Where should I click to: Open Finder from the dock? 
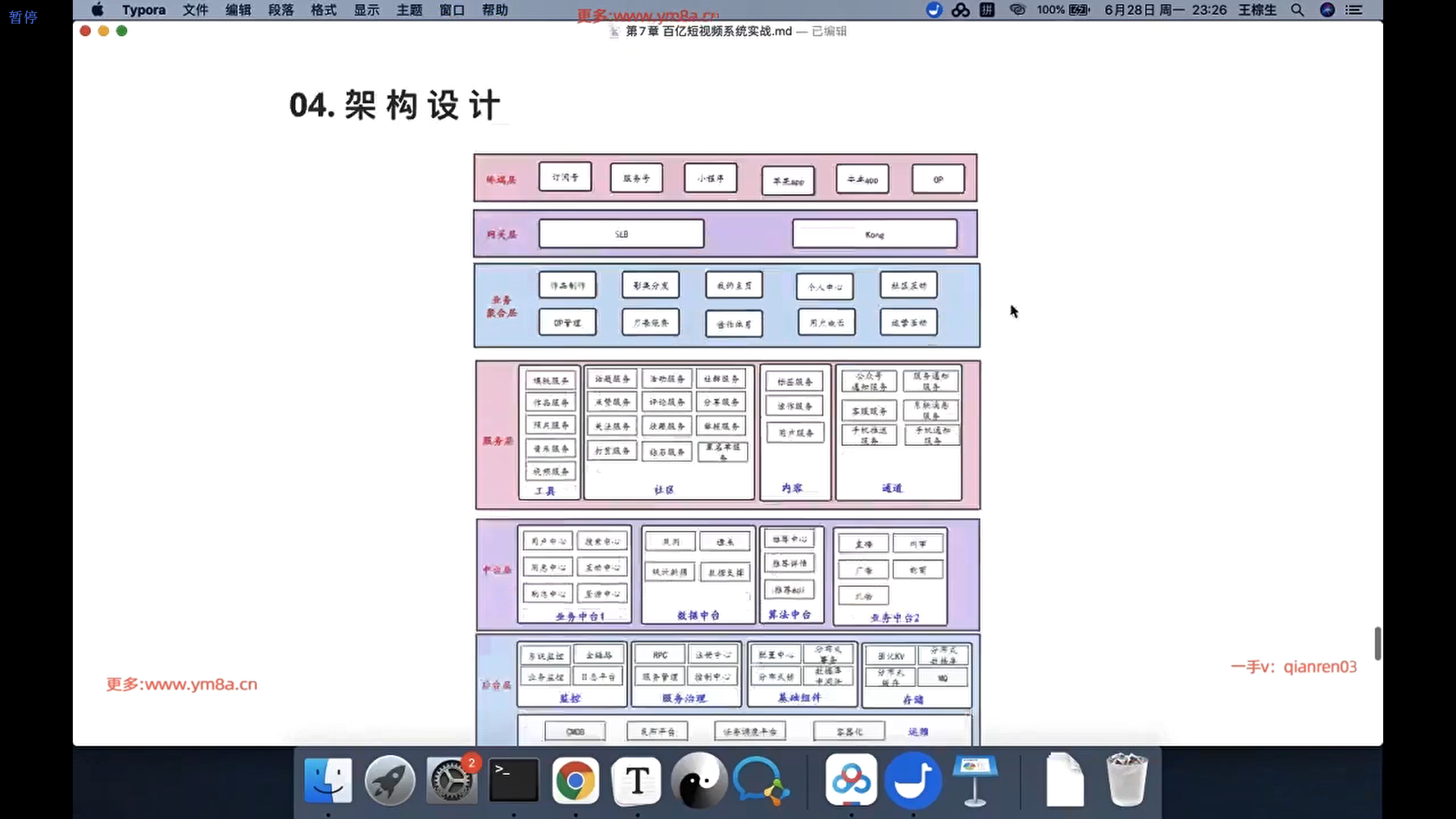click(328, 780)
